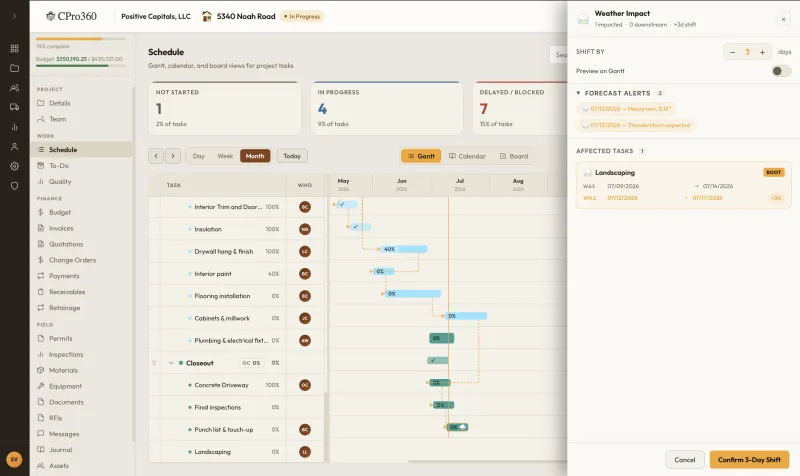Image resolution: width=800 pixels, height=476 pixels.
Task: Switch to Calendar view tab
Action: click(467, 156)
